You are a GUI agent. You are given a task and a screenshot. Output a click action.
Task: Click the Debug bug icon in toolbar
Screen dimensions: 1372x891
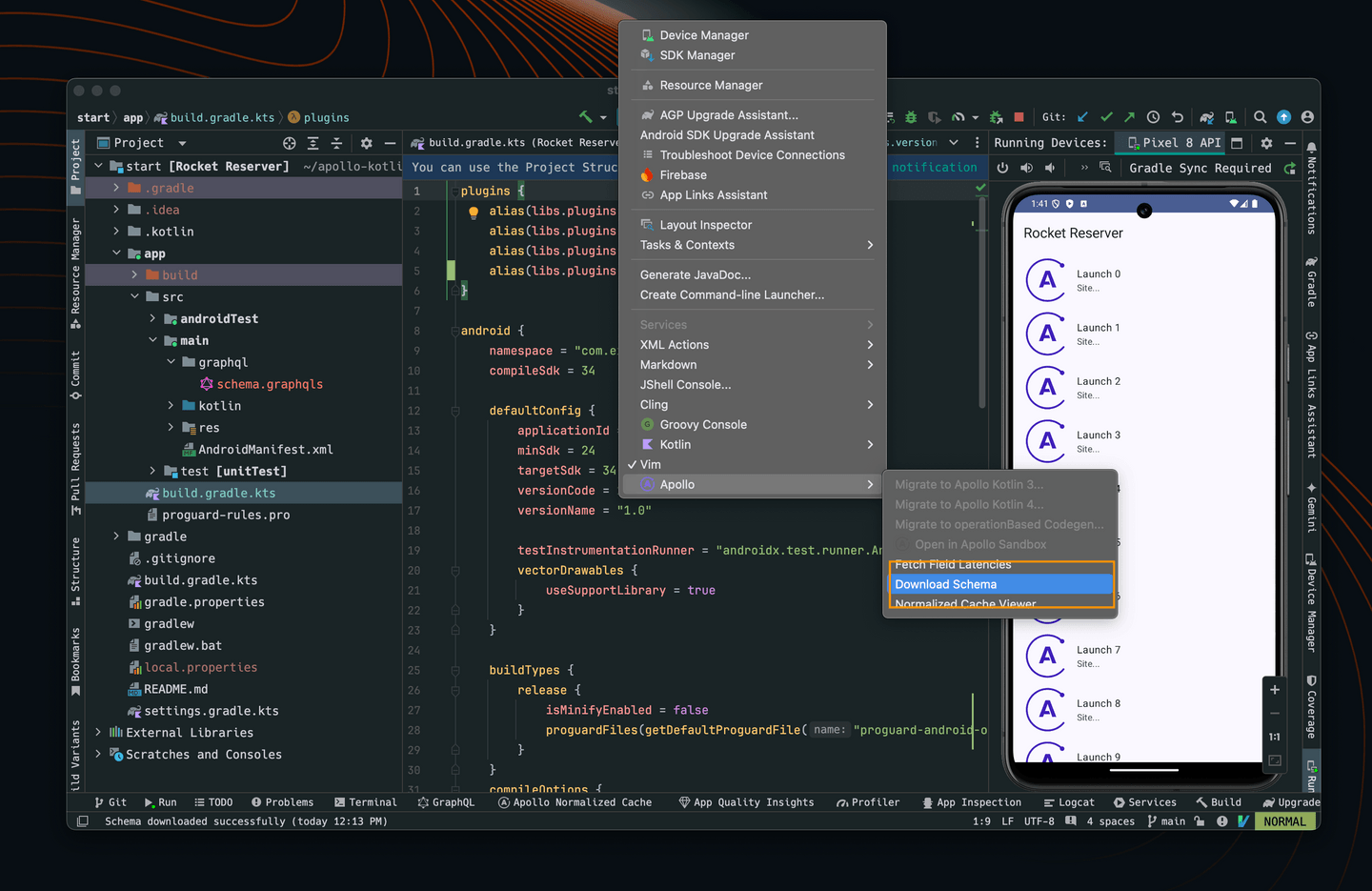pyautogui.click(x=911, y=117)
